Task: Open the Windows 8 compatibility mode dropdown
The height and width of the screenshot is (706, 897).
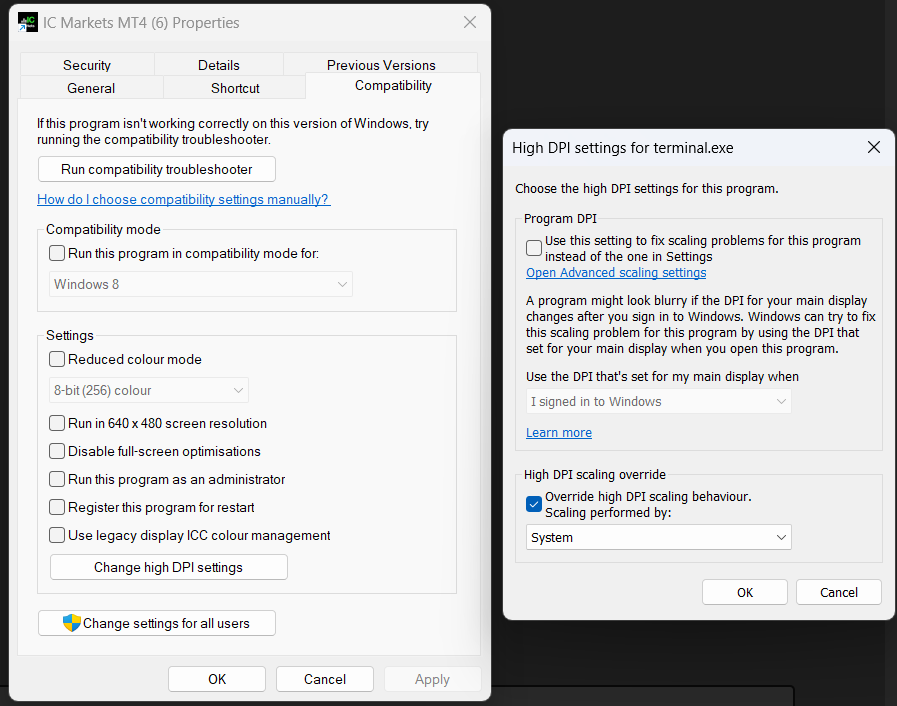Action: pos(201,284)
